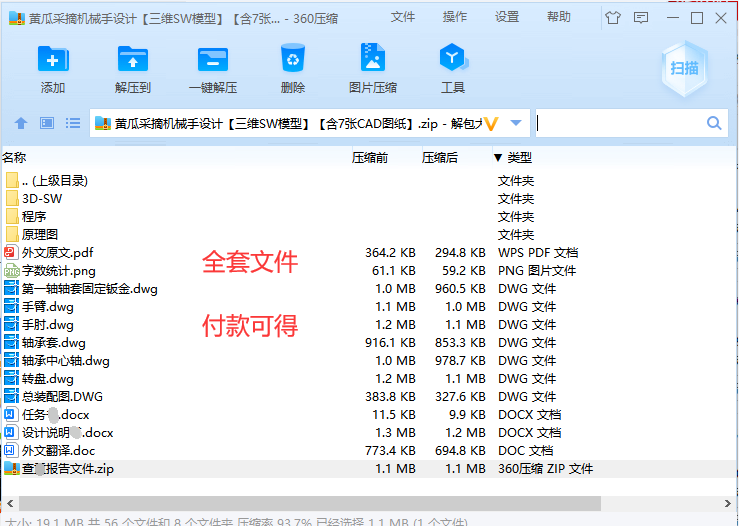The image size is (739, 526).
Task: Click the 解压到 (Extract to) icon
Action: pos(132,59)
